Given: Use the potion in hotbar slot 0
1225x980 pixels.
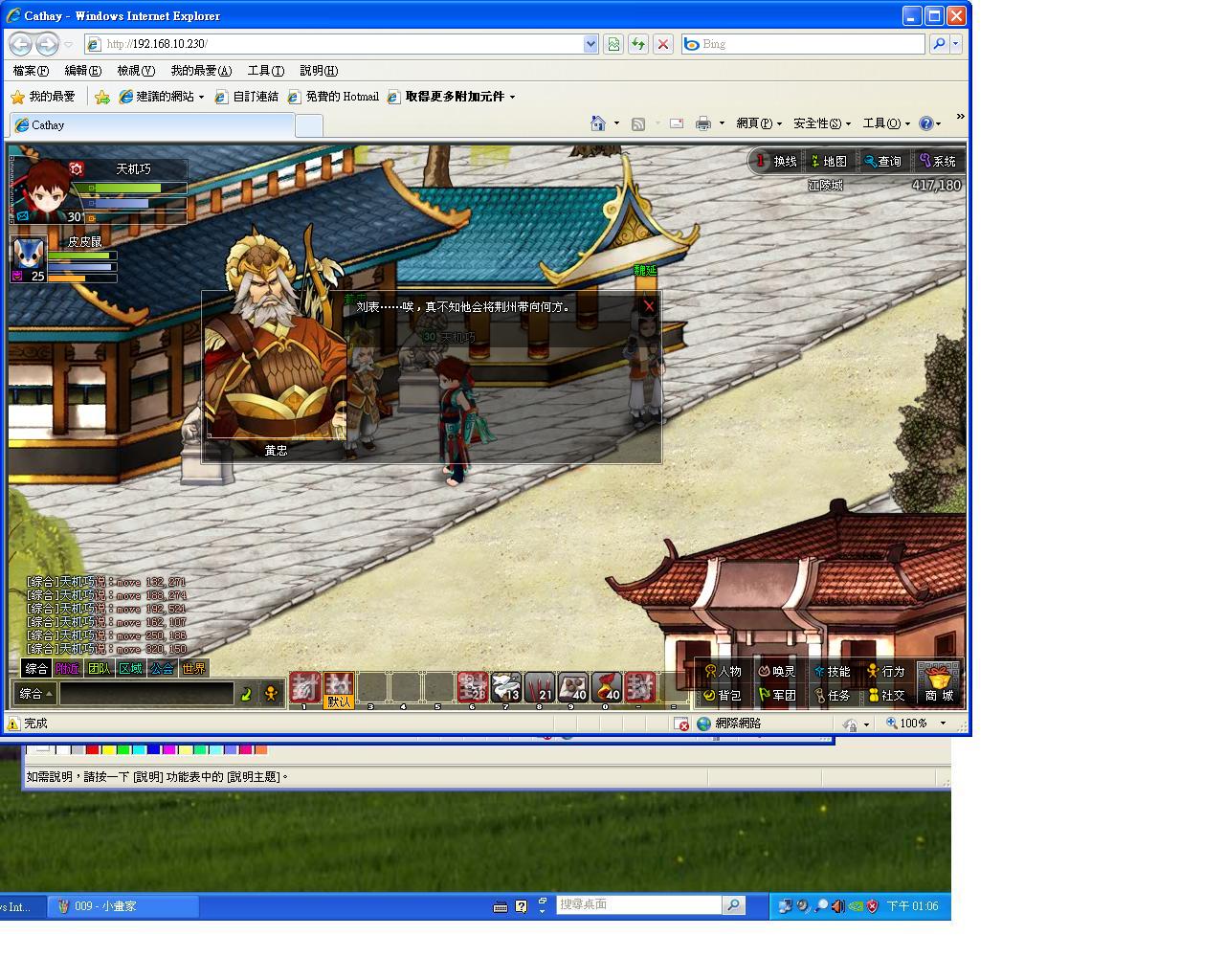Looking at the screenshot, I should [607, 687].
